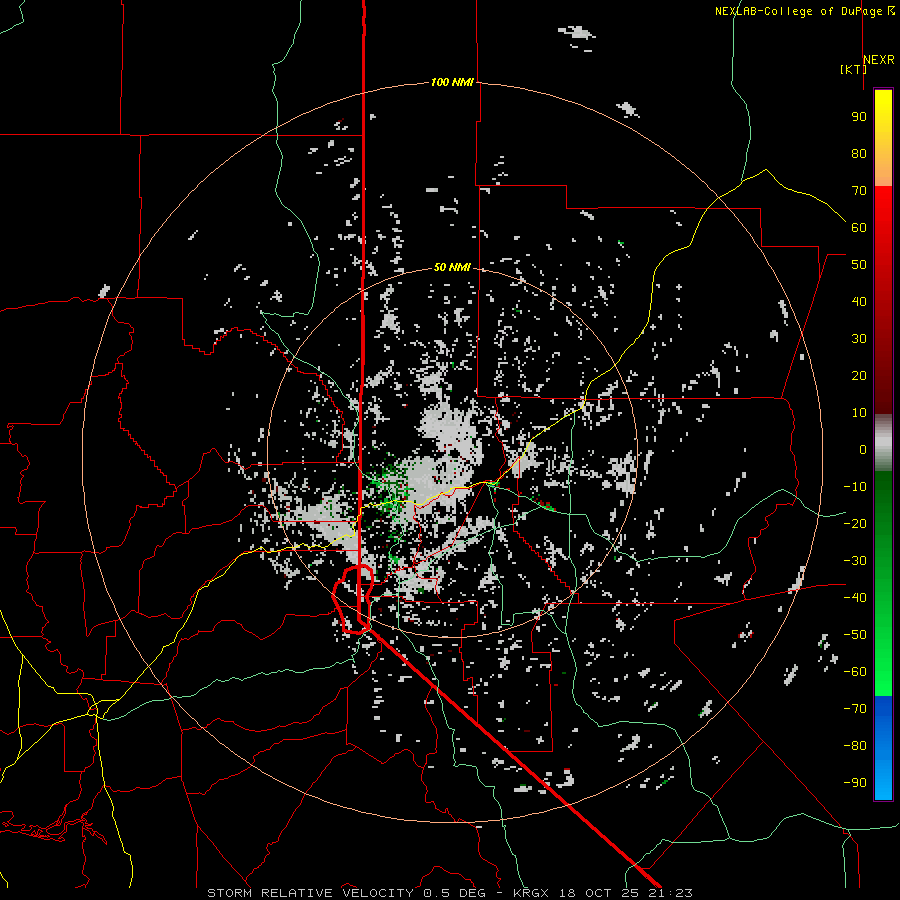The height and width of the screenshot is (900, 900).
Task: Click the blue band at the scale bottom
Action: tap(883, 748)
